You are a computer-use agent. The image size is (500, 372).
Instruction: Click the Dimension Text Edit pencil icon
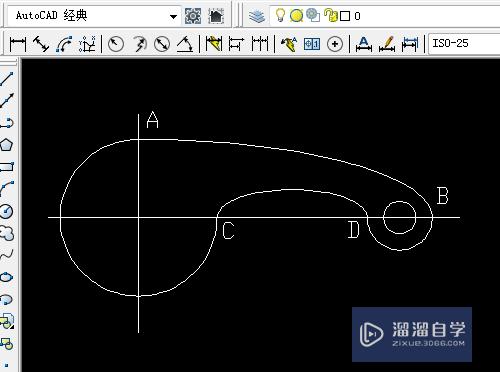click(387, 44)
